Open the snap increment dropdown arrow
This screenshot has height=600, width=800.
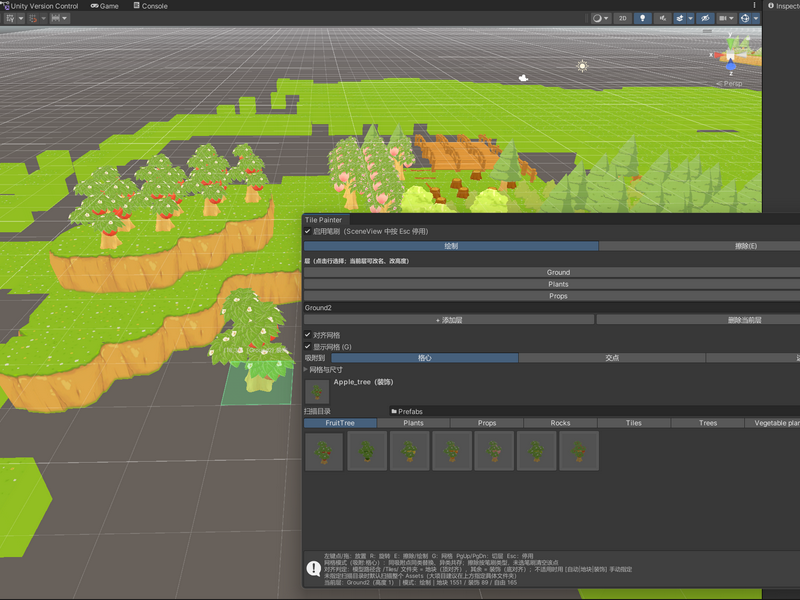[65, 18]
